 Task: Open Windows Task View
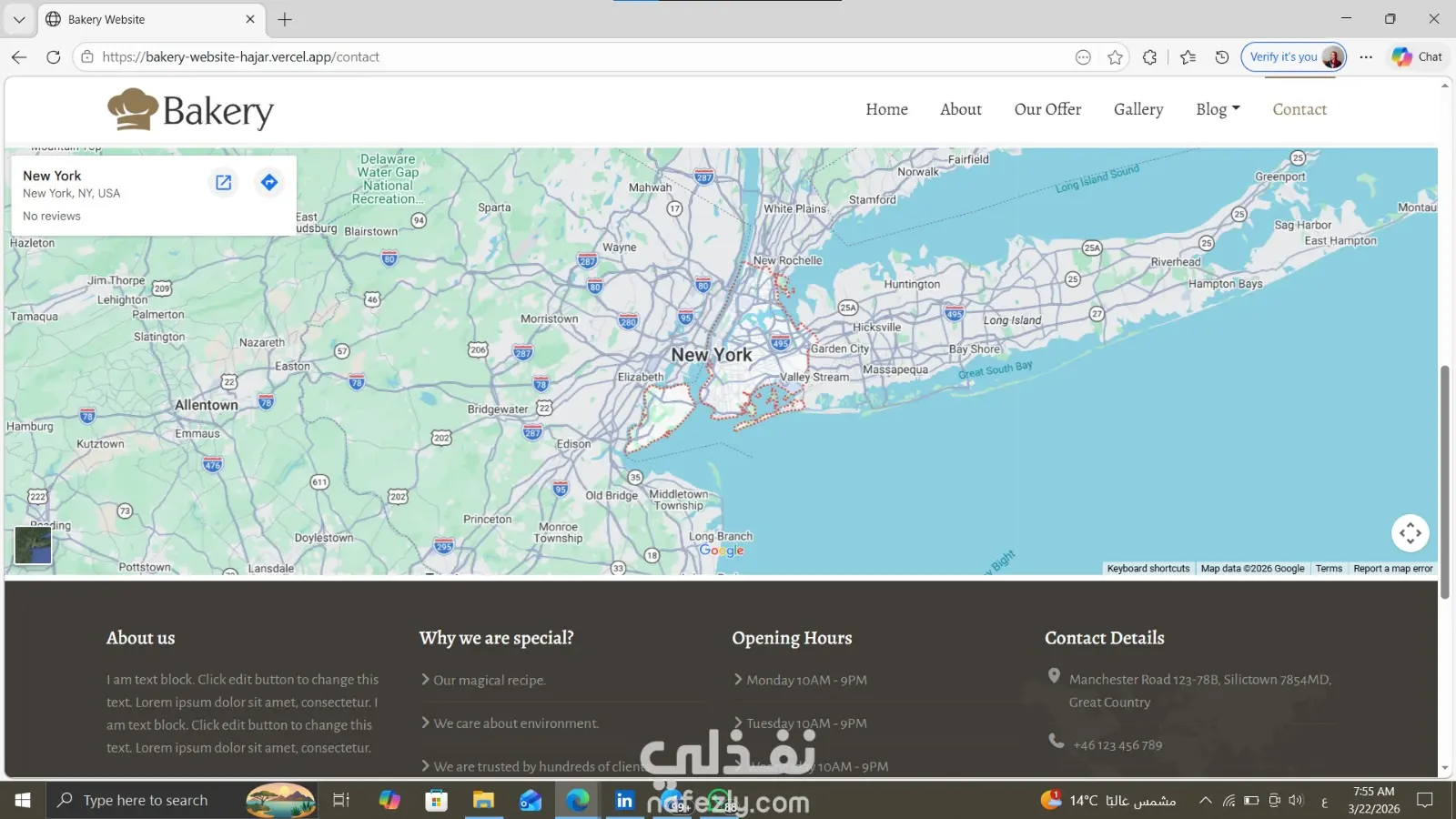pos(341,800)
